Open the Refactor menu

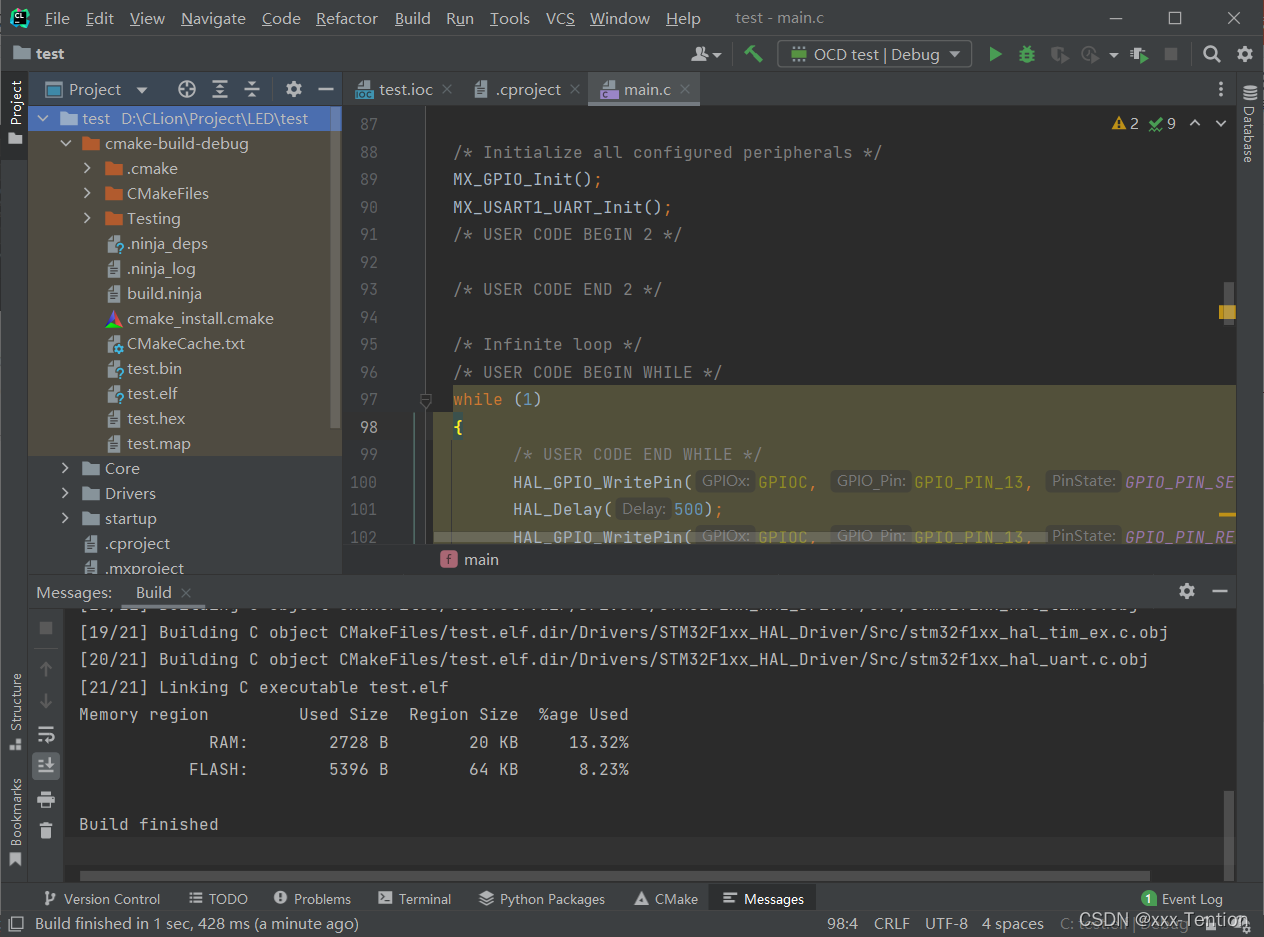click(x=346, y=18)
